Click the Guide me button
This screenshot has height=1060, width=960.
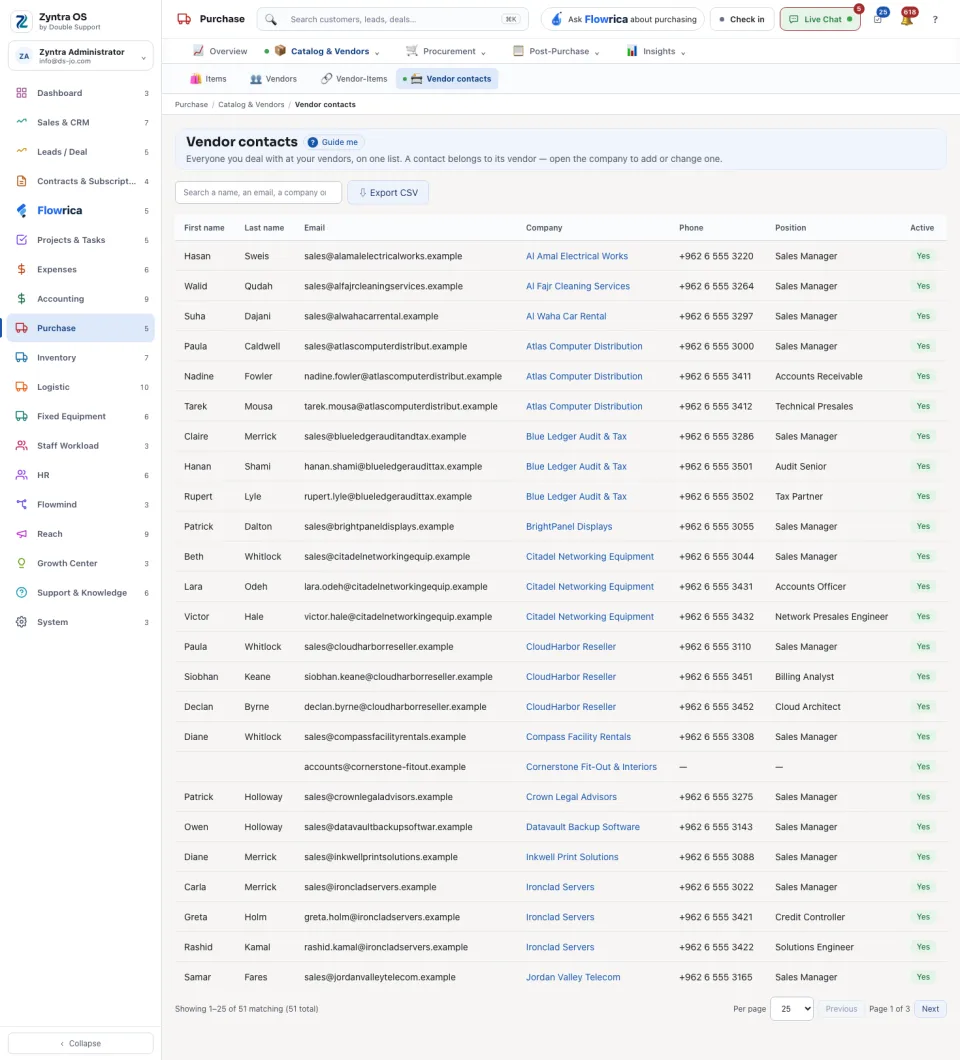tap(333, 142)
